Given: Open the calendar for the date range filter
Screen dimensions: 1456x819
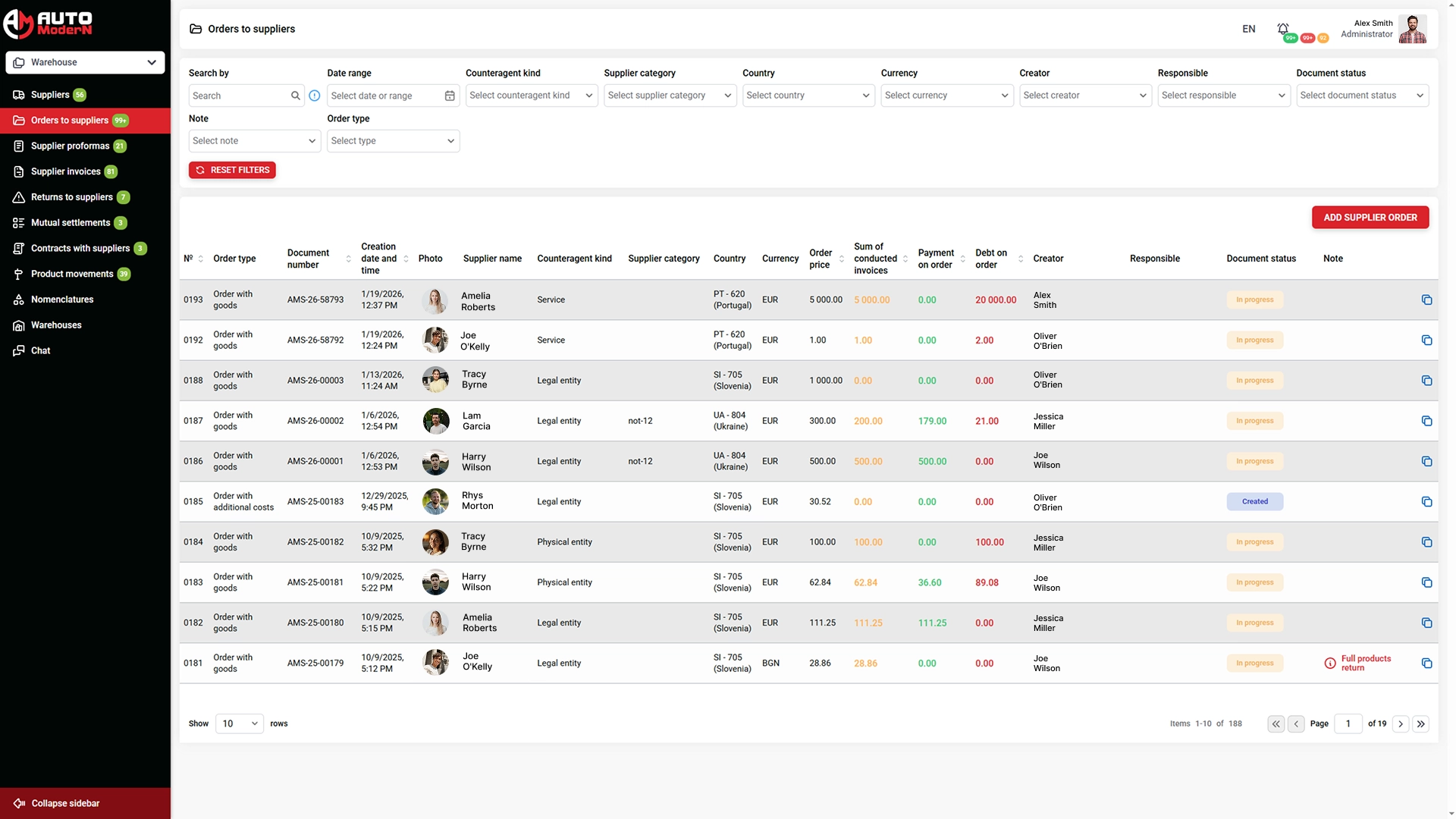Looking at the screenshot, I should point(449,96).
